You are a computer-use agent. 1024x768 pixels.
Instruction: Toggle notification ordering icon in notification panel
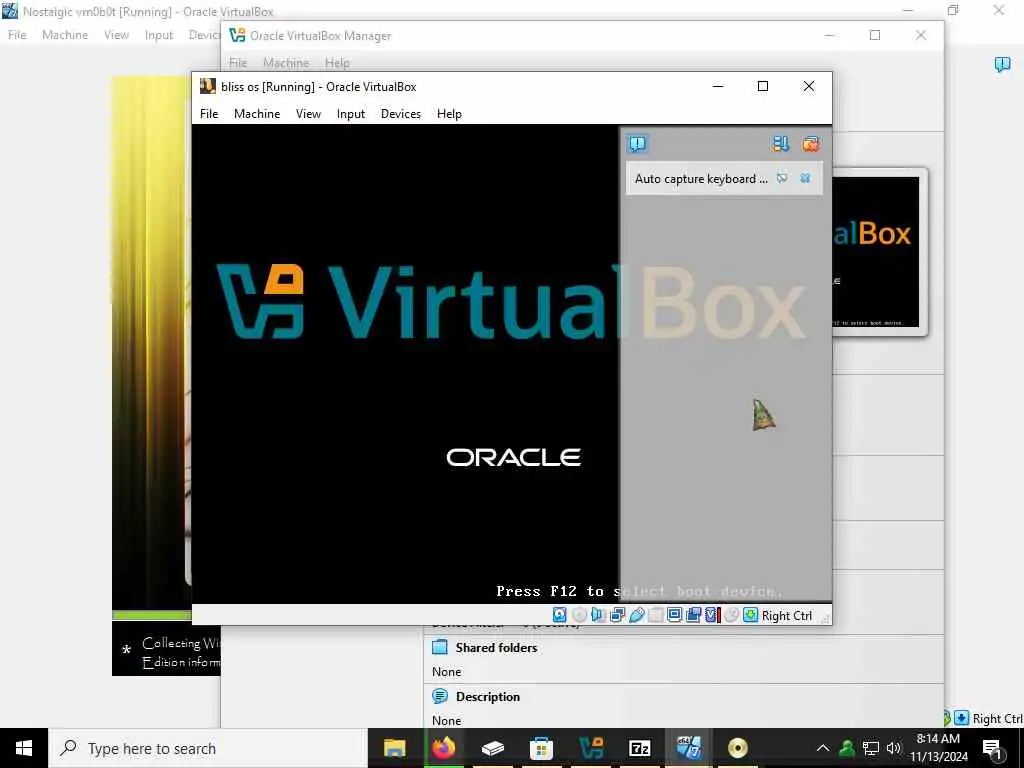[x=780, y=144]
